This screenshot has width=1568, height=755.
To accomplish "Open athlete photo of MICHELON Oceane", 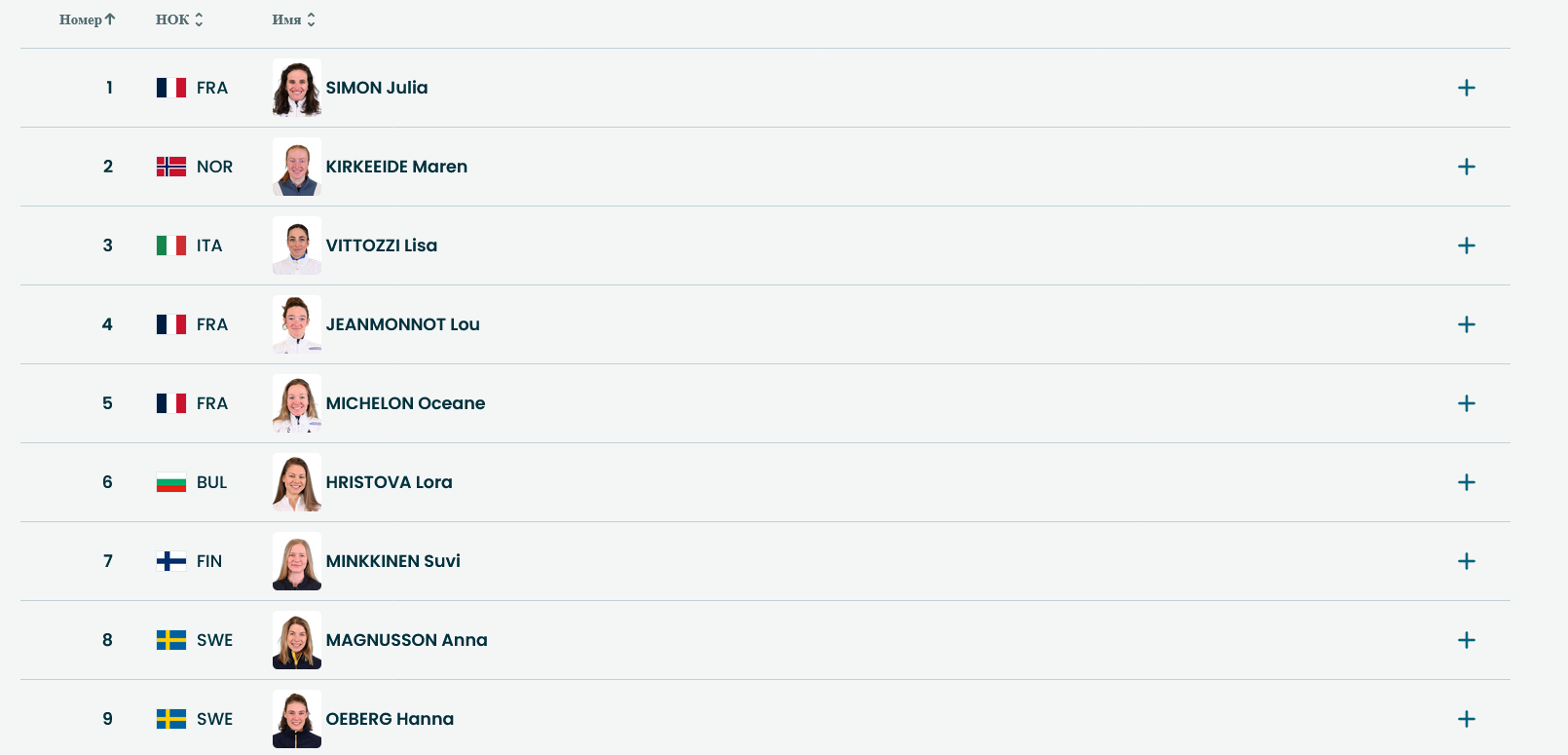I will pos(297,403).
